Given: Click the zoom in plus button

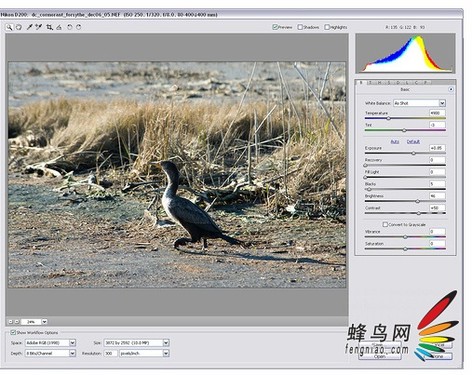Looking at the screenshot, I should [17, 322].
